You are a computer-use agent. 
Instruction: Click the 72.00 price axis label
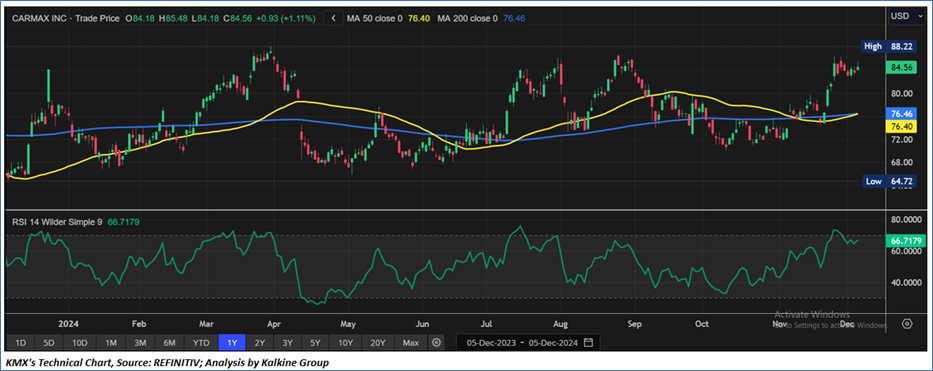900,139
